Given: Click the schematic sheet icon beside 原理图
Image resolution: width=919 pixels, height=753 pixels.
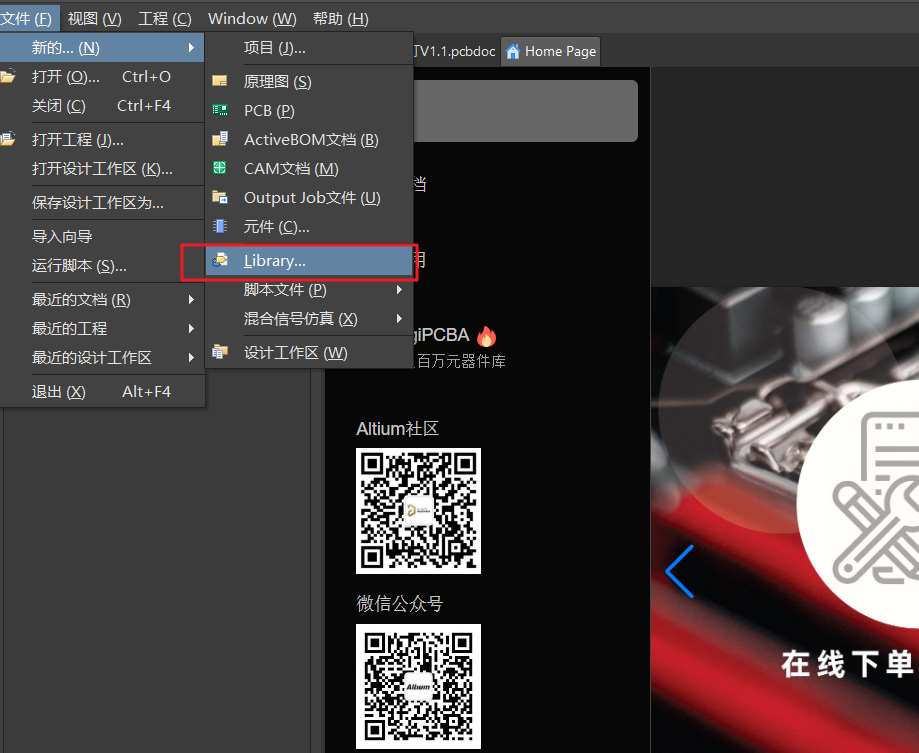Looking at the screenshot, I should 220,81.
